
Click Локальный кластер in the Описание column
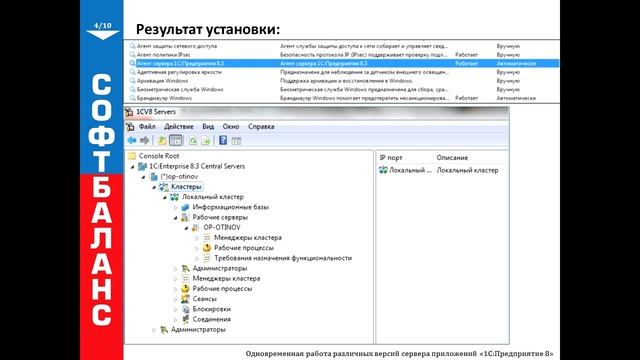(x=467, y=170)
